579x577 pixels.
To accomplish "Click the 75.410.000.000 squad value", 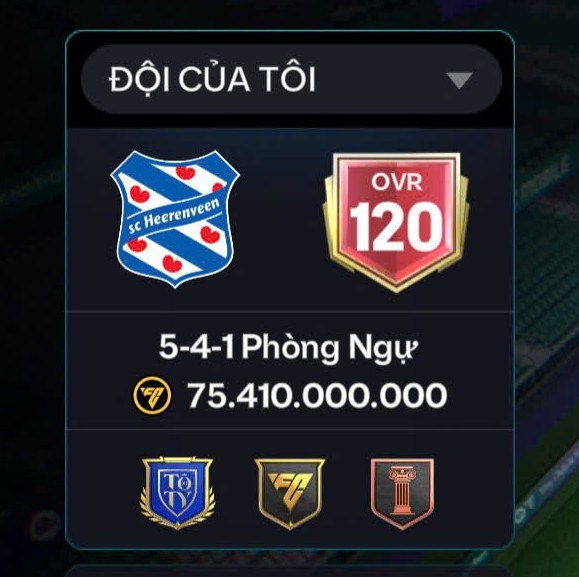I will 317,396.
